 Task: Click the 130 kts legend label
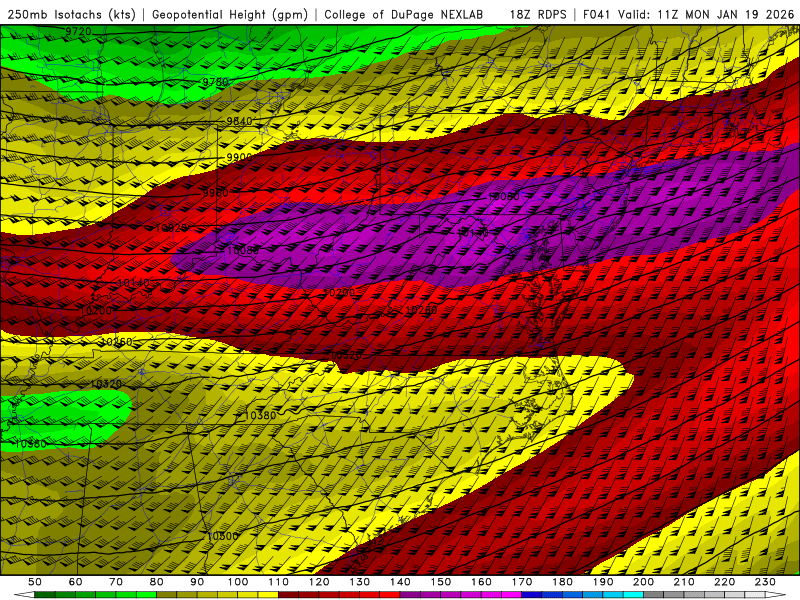click(360, 582)
